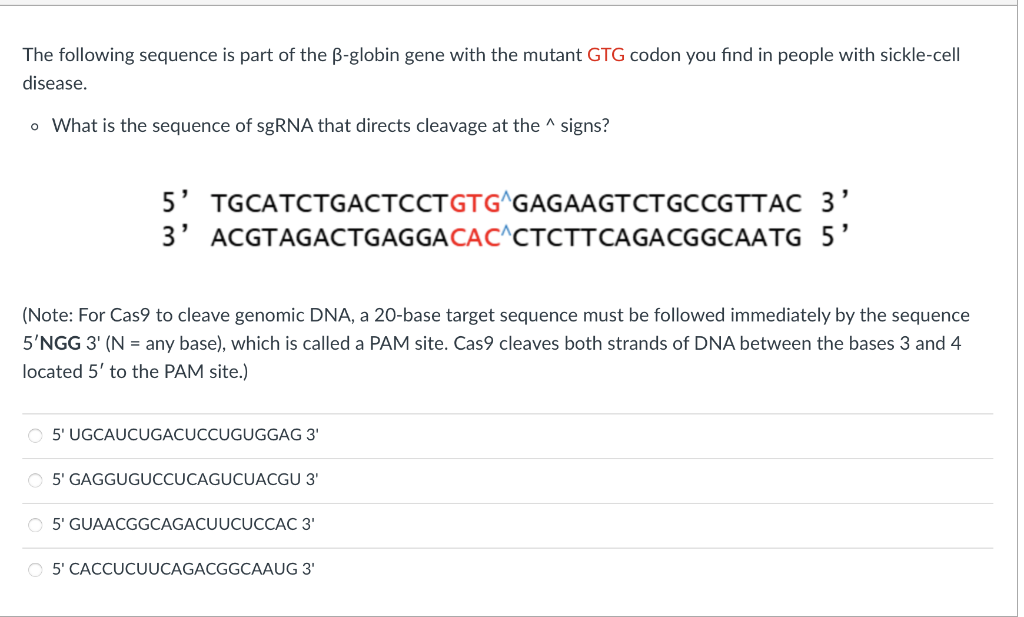The image size is (1024, 617).
Task: Select the radio button for 5' UGCAUCUGACUCCUGUGGAG 3'
Action: coord(35,435)
